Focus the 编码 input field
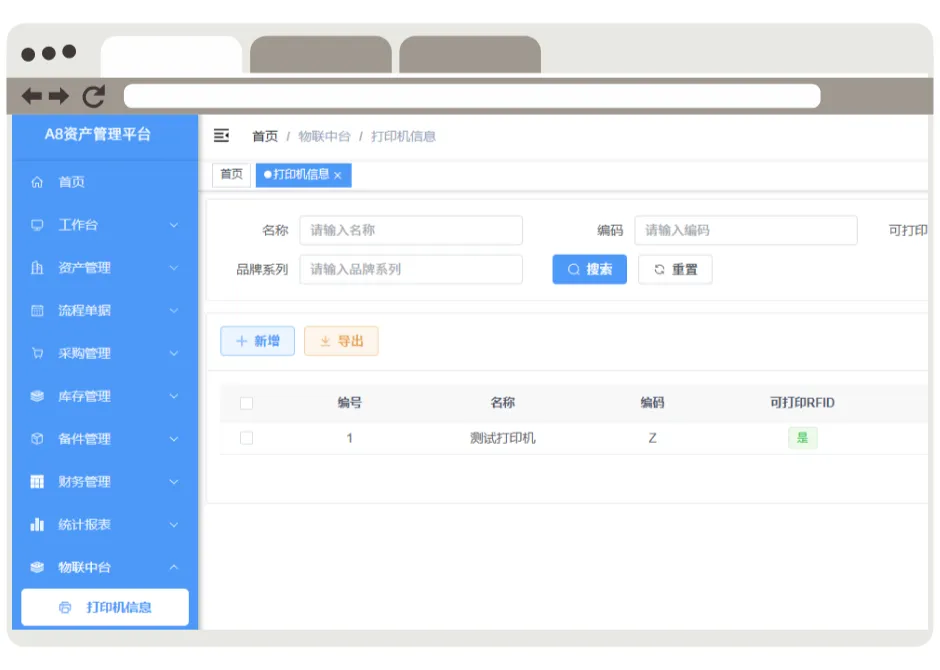The height and width of the screenshot is (670, 940). (x=746, y=230)
